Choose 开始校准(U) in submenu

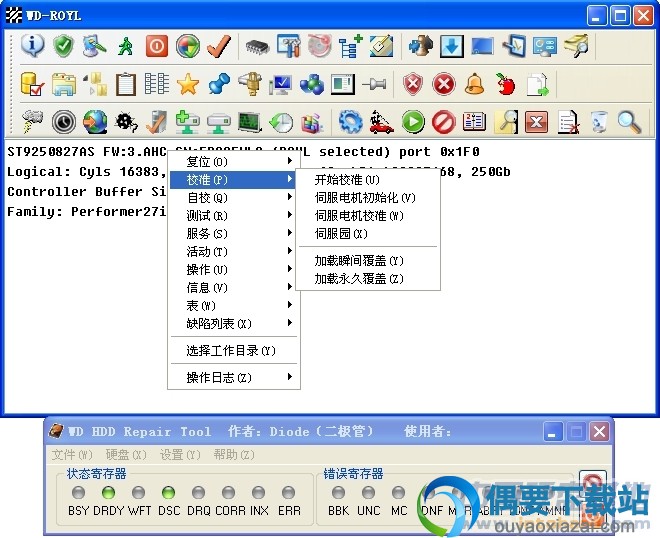pos(368,180)
